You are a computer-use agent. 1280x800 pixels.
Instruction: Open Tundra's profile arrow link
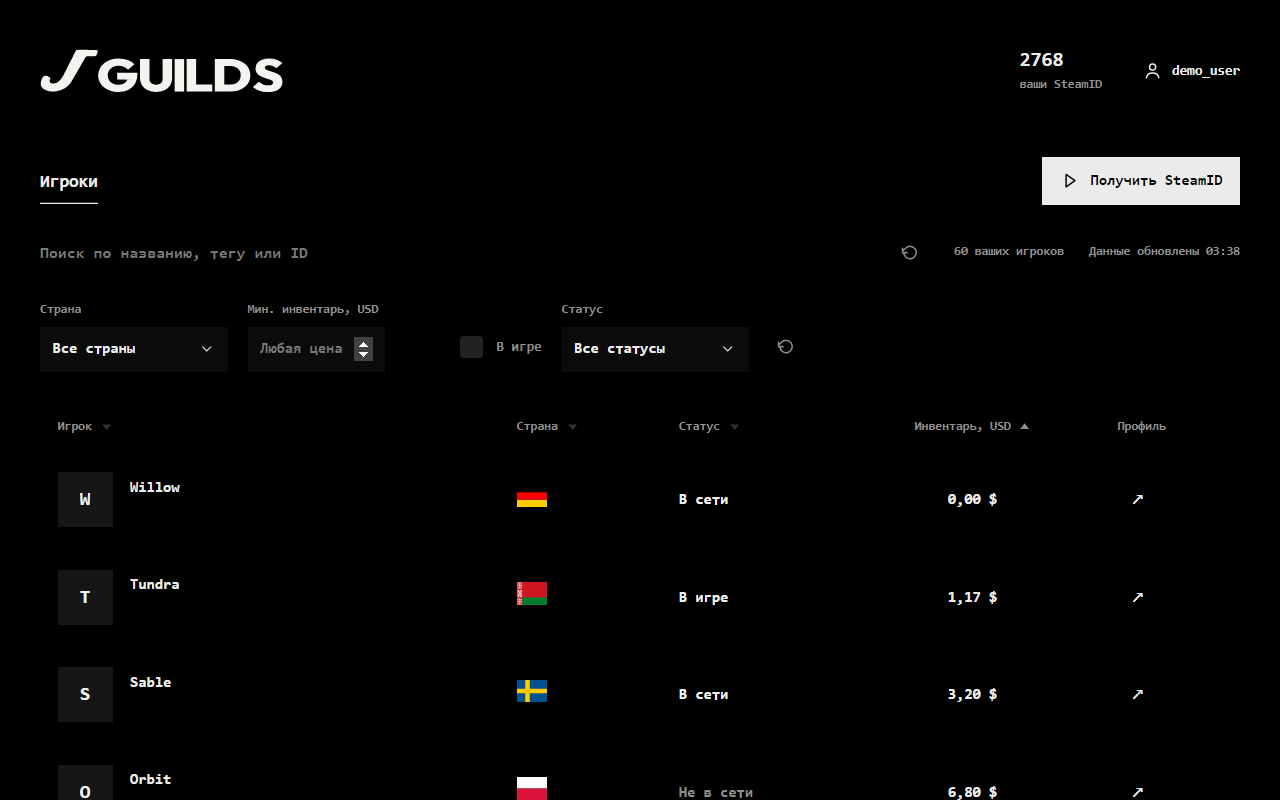point(1137,597)
